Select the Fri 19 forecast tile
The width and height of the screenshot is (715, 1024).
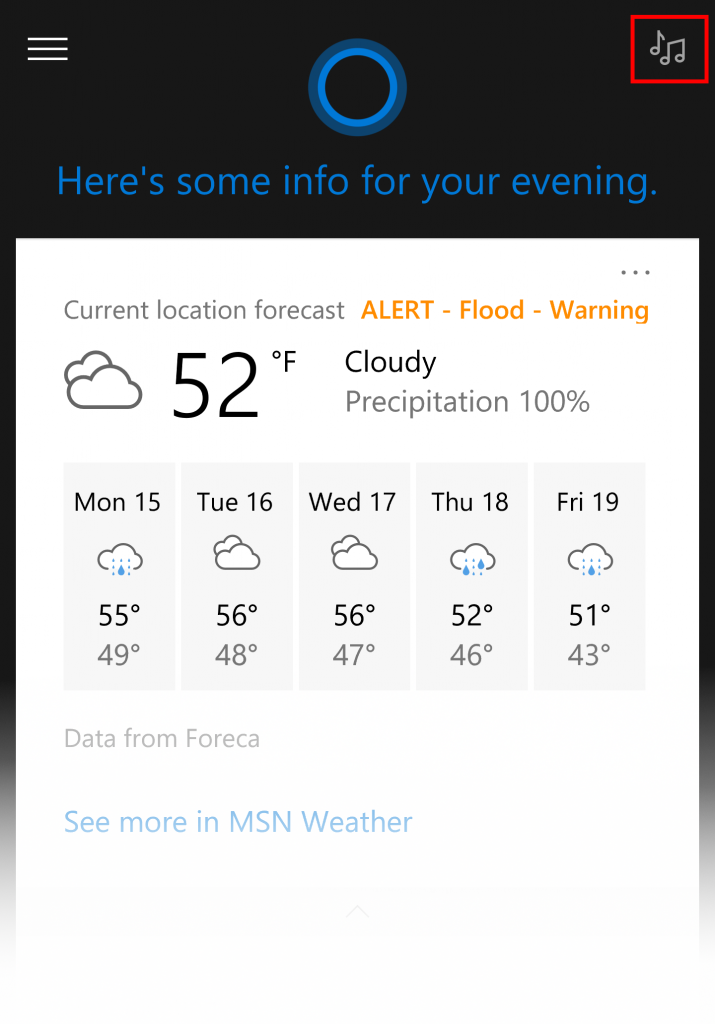588,576
